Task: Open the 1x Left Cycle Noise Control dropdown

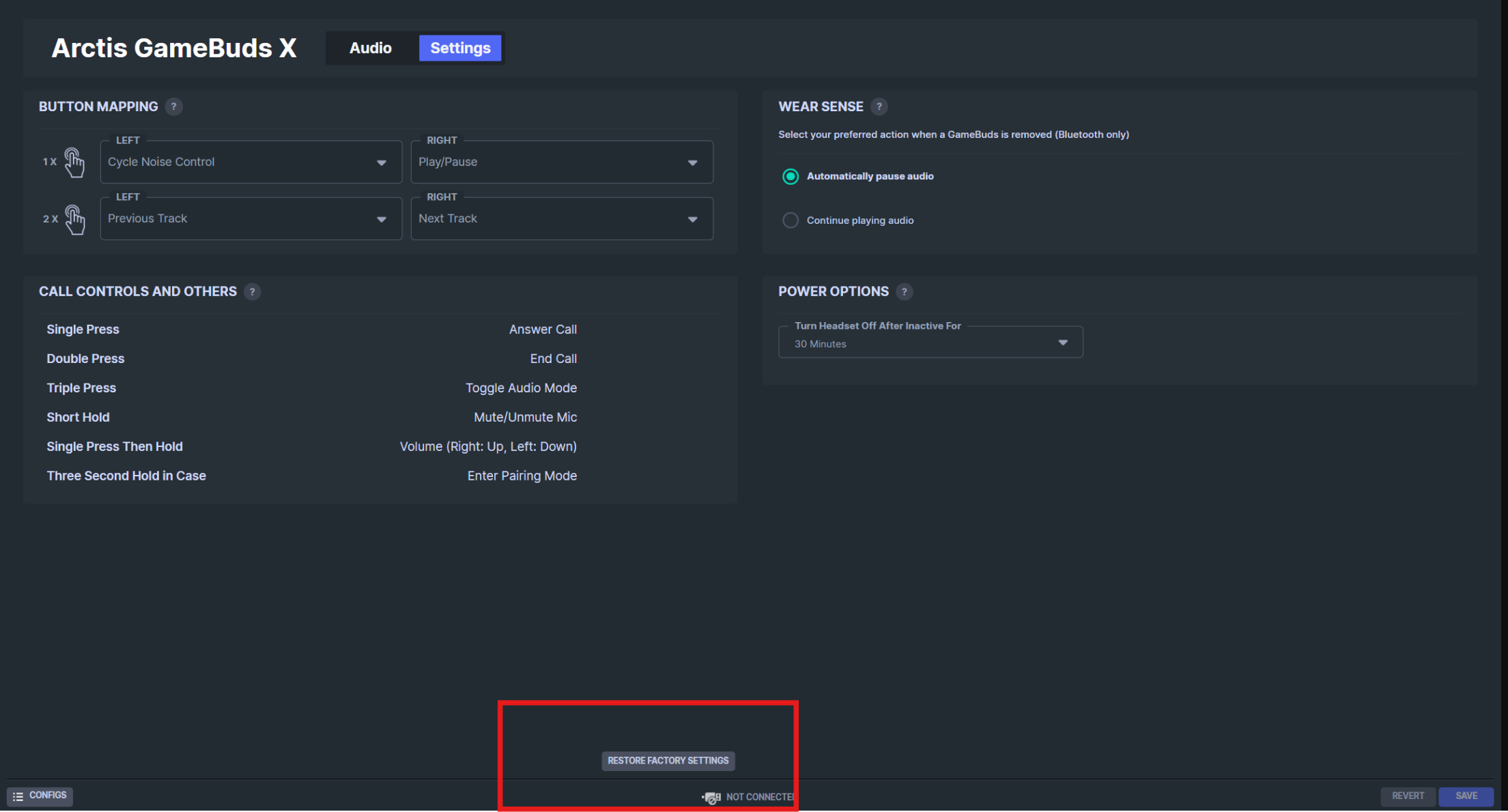Action: (251, 162)
